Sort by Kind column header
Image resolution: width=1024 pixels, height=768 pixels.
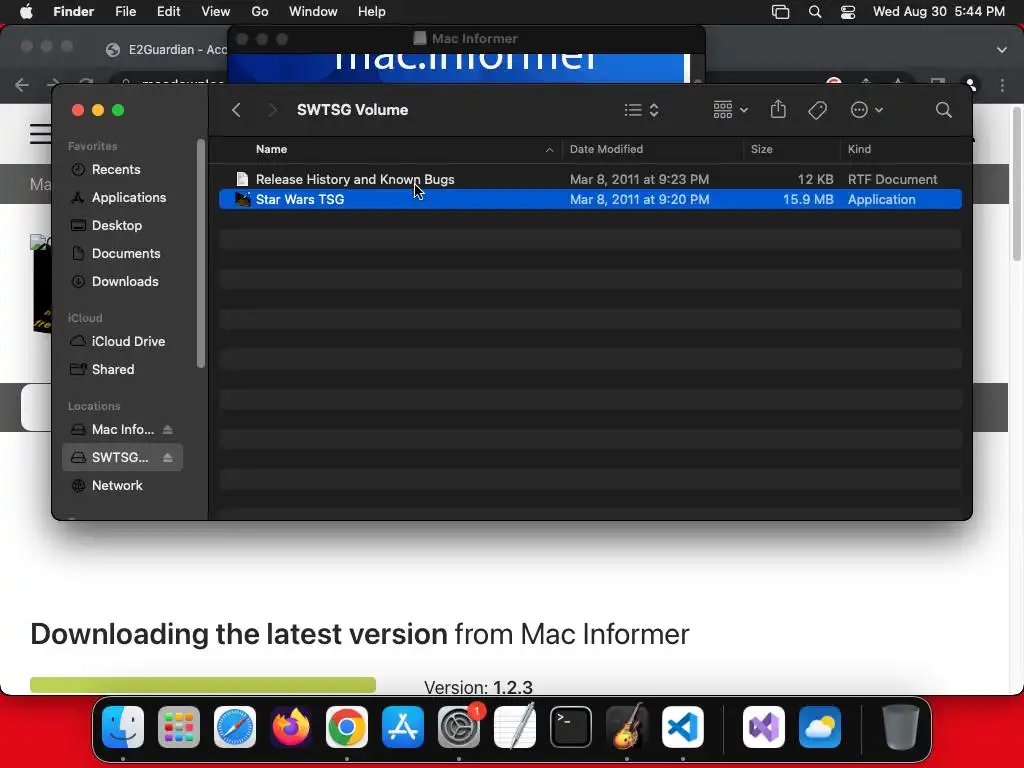859,149
